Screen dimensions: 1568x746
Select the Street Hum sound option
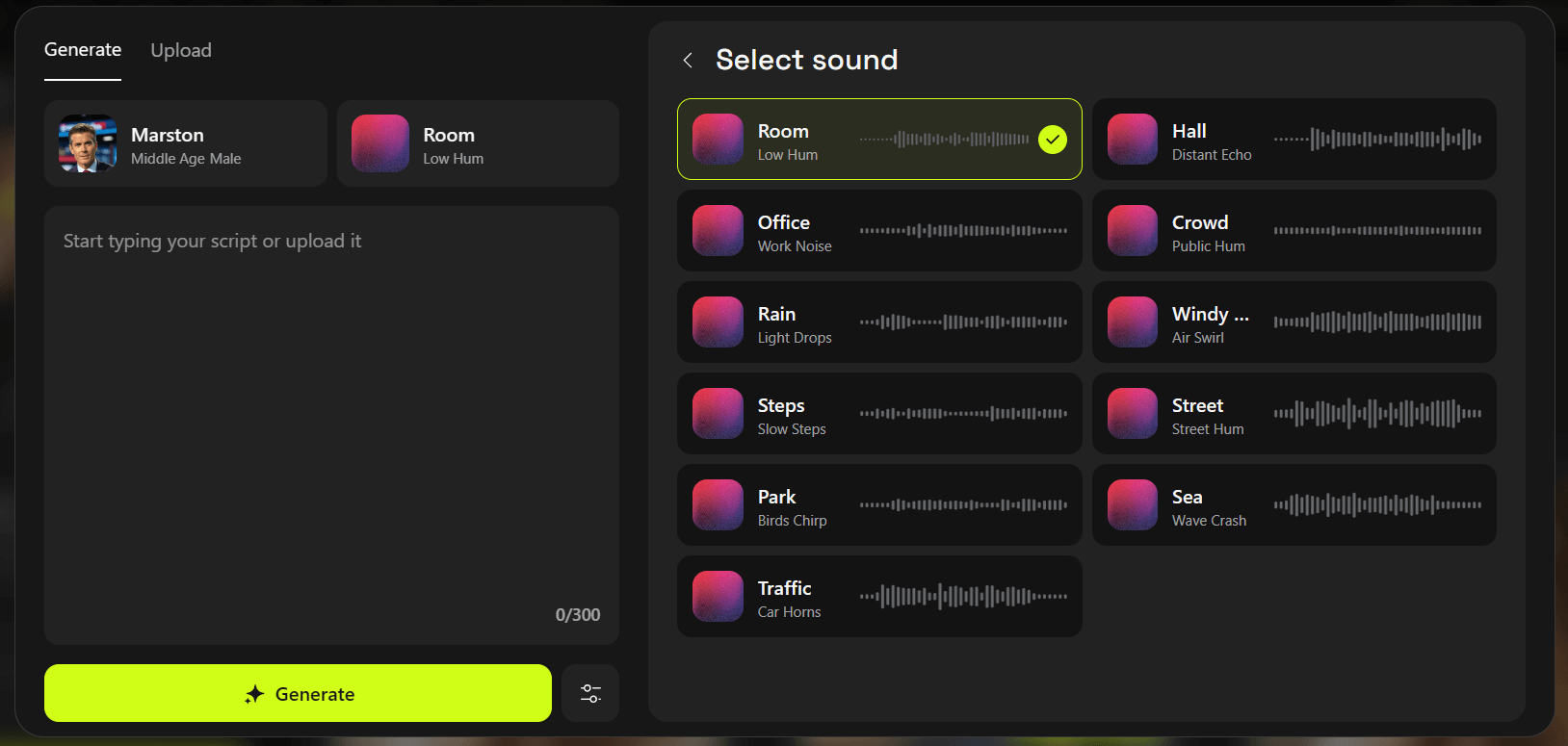click(x=1294, y=414)
